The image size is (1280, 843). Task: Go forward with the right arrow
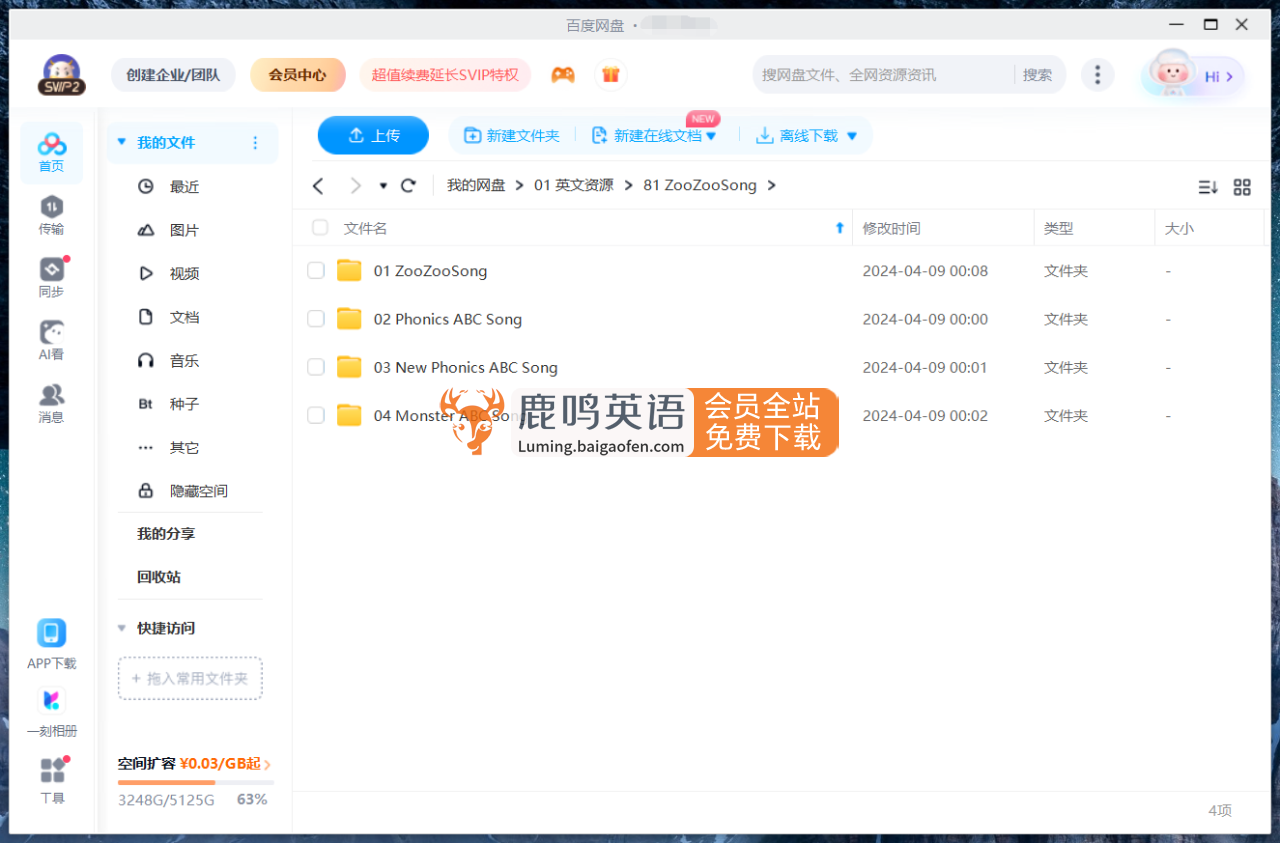[355, 186]
